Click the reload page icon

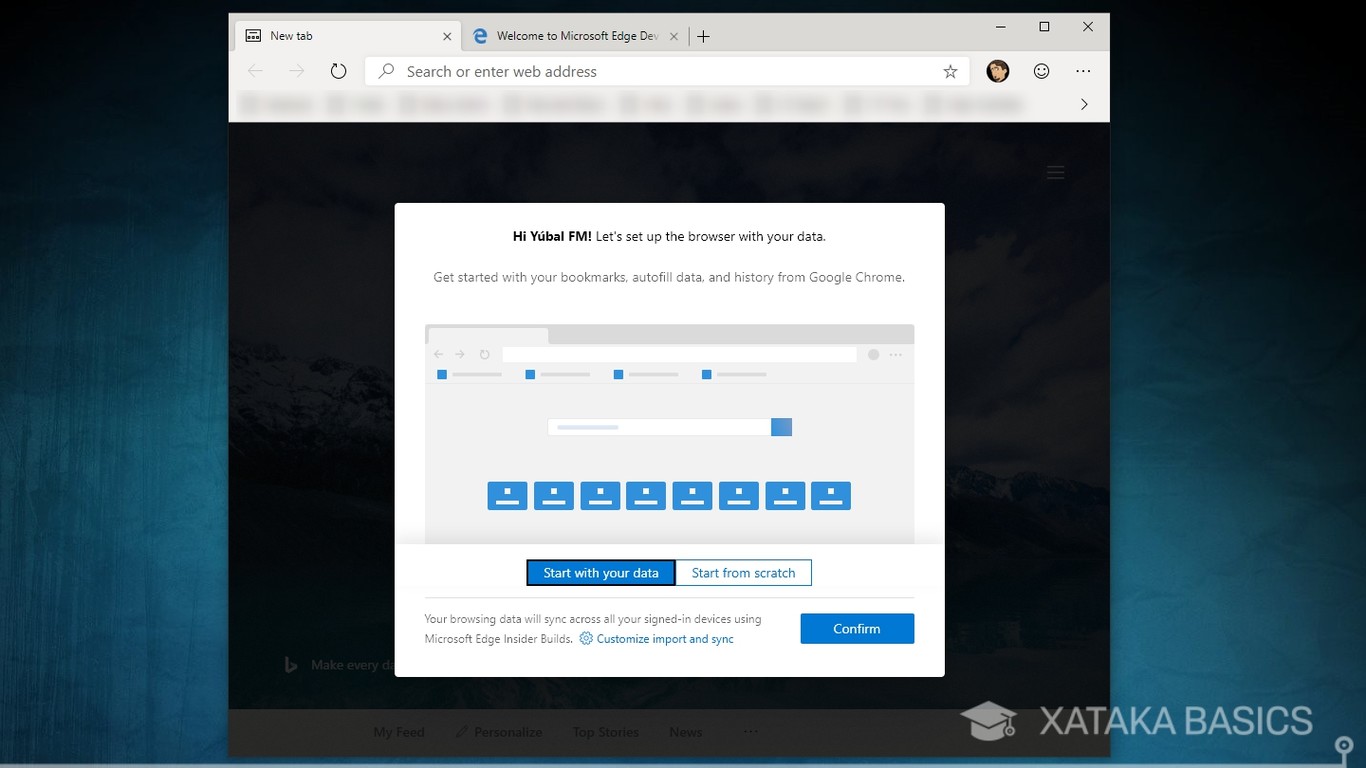point(338,71)
